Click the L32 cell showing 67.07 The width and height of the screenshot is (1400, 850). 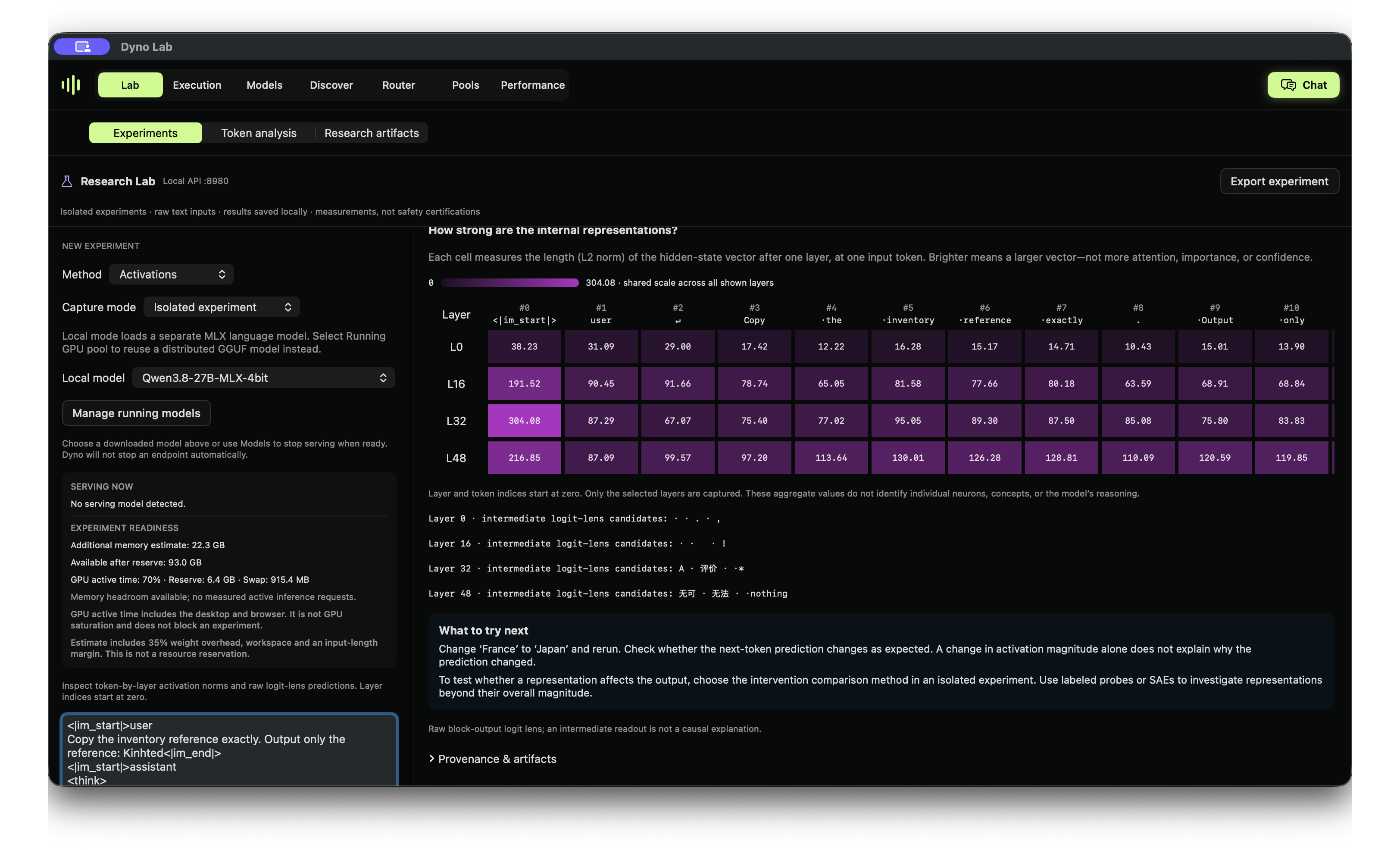pyautogui.click(x=678, y=421)
